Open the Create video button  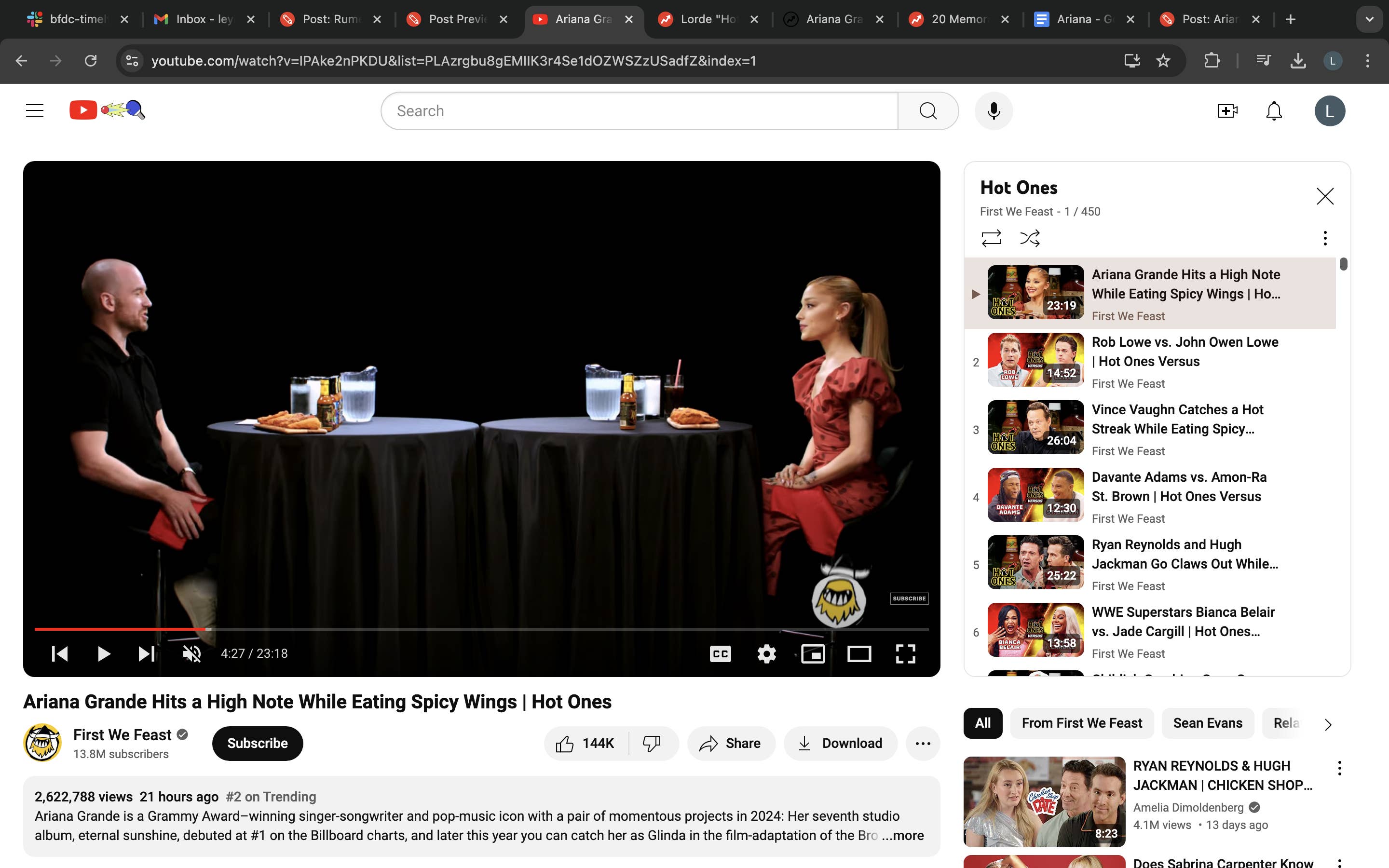click(1227, 111)
